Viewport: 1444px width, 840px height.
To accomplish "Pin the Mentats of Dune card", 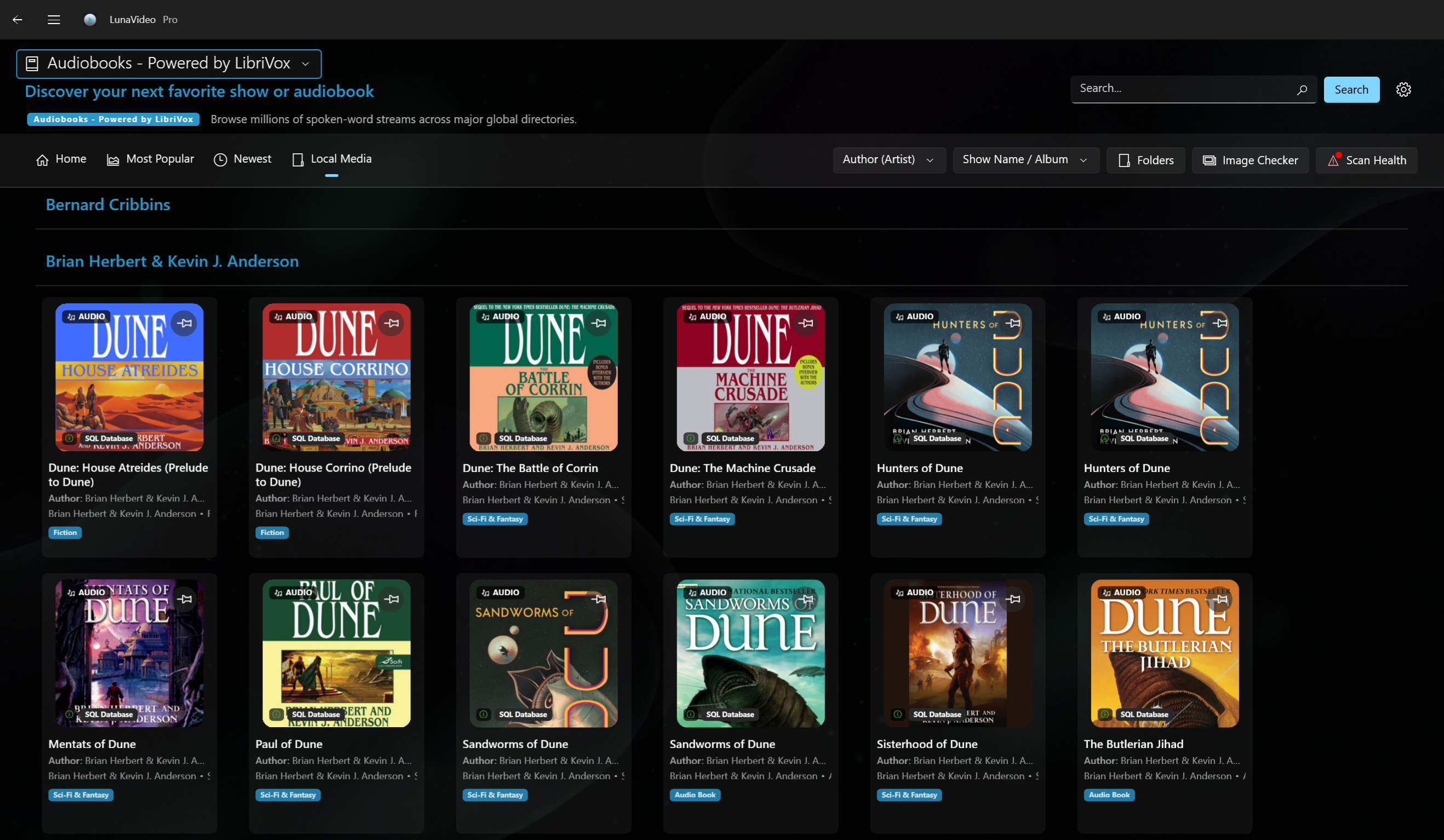I will click(x=185, y=600).
